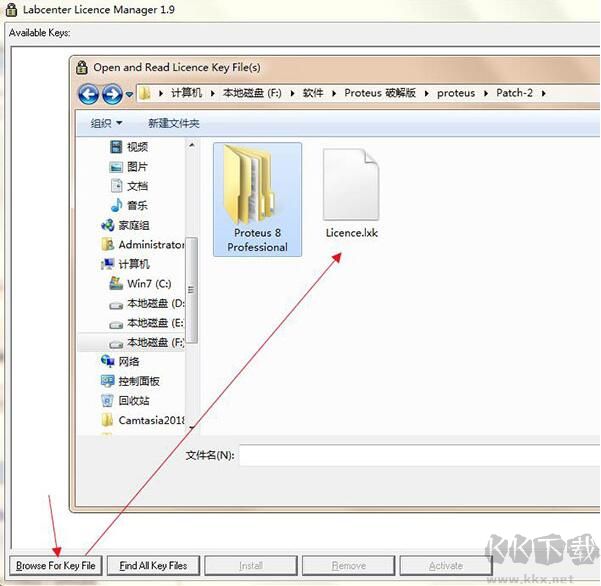Select proteus in the breadcrumb path
The height and width of the screenshot is (586, 601).
tap(456, 93)
